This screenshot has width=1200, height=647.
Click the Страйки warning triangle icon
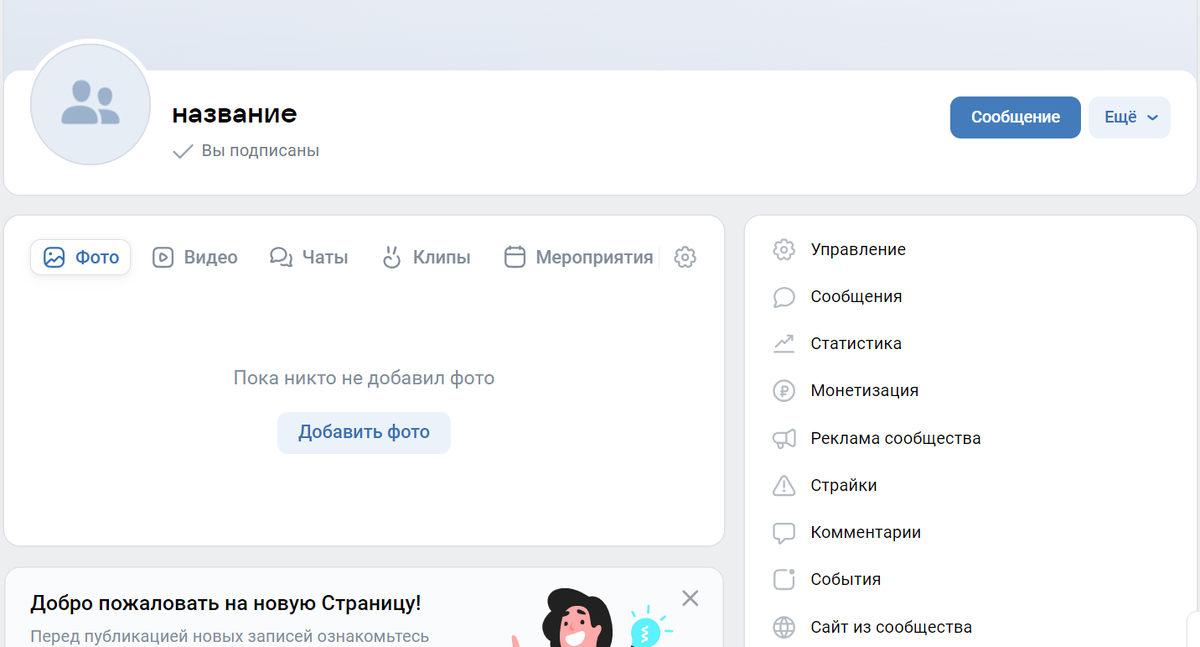click(784, 485)
